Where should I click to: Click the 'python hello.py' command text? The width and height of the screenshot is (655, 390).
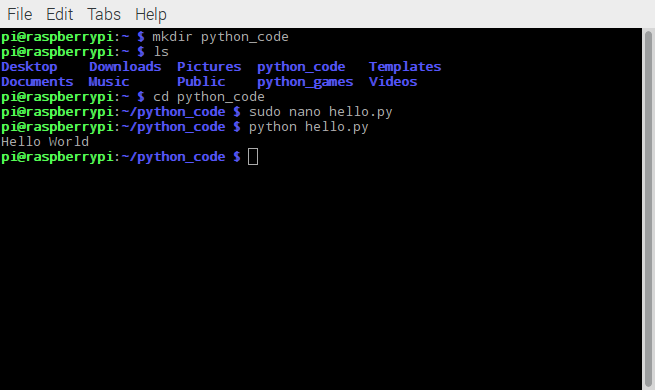point(308,127)
